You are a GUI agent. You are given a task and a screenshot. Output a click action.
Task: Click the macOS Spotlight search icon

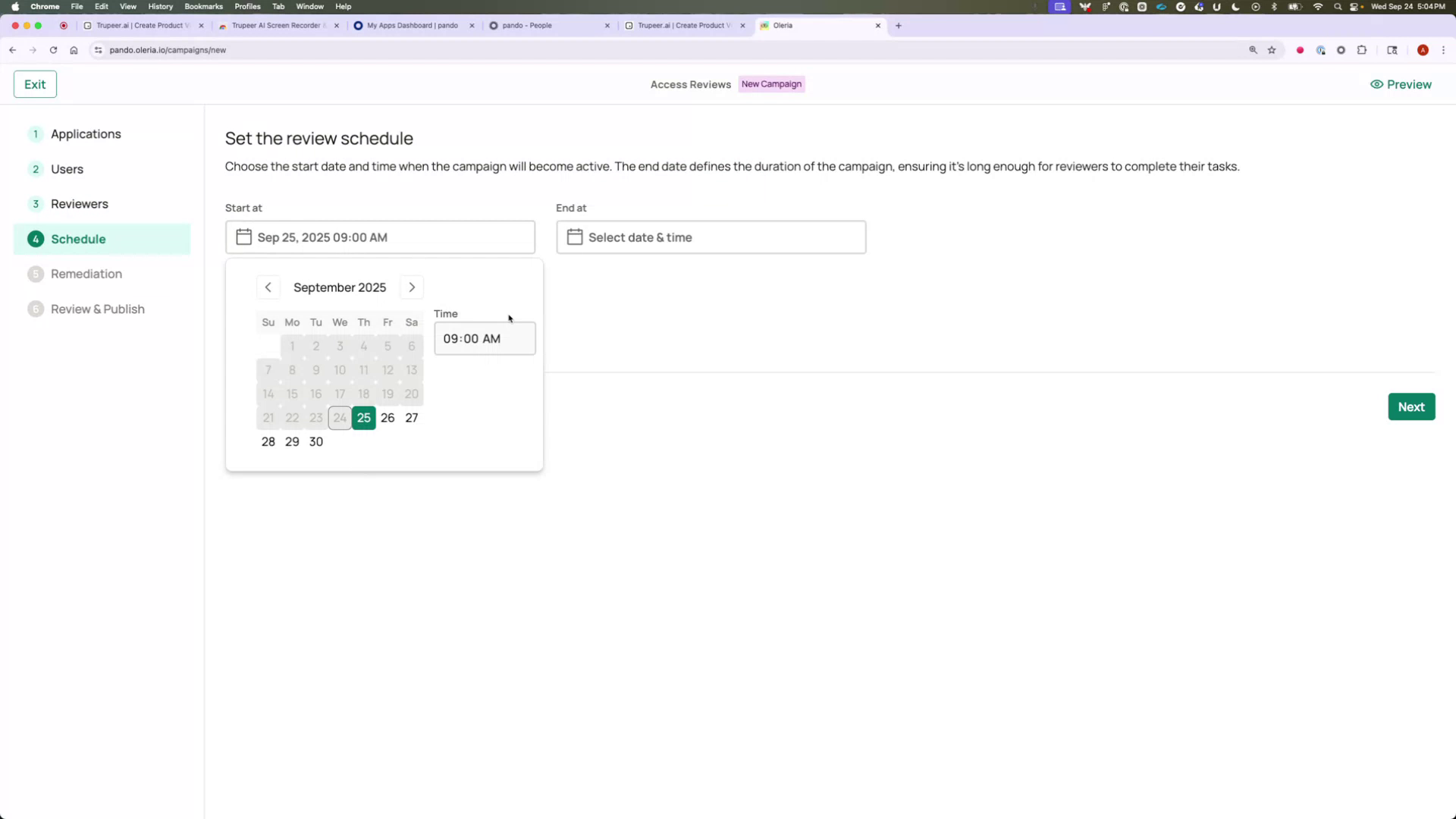1338,6
